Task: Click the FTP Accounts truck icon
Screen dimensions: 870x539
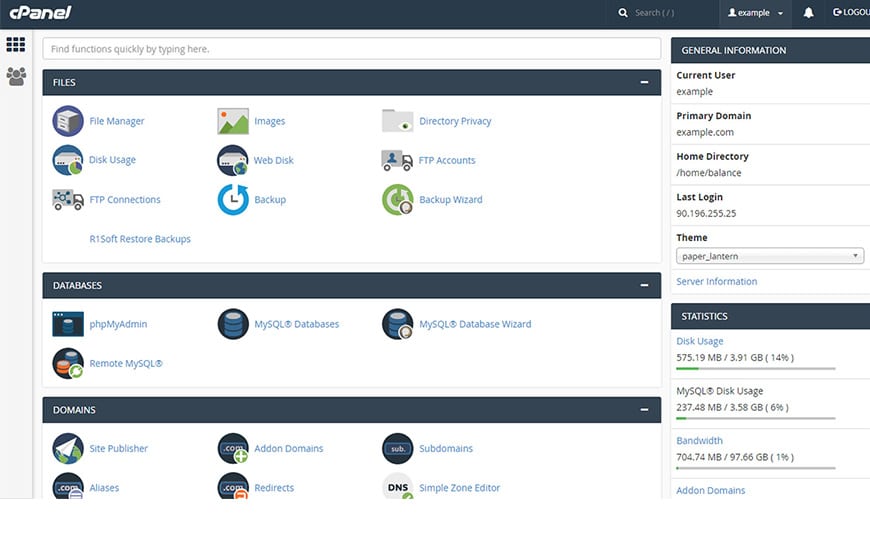Action: 397,160
